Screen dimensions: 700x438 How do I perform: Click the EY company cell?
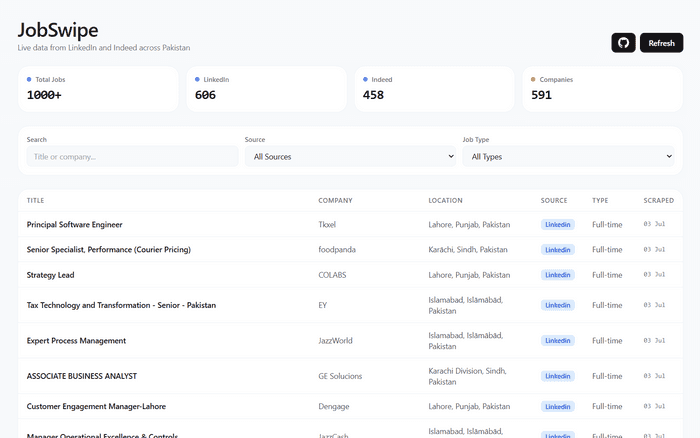[322, 305]
